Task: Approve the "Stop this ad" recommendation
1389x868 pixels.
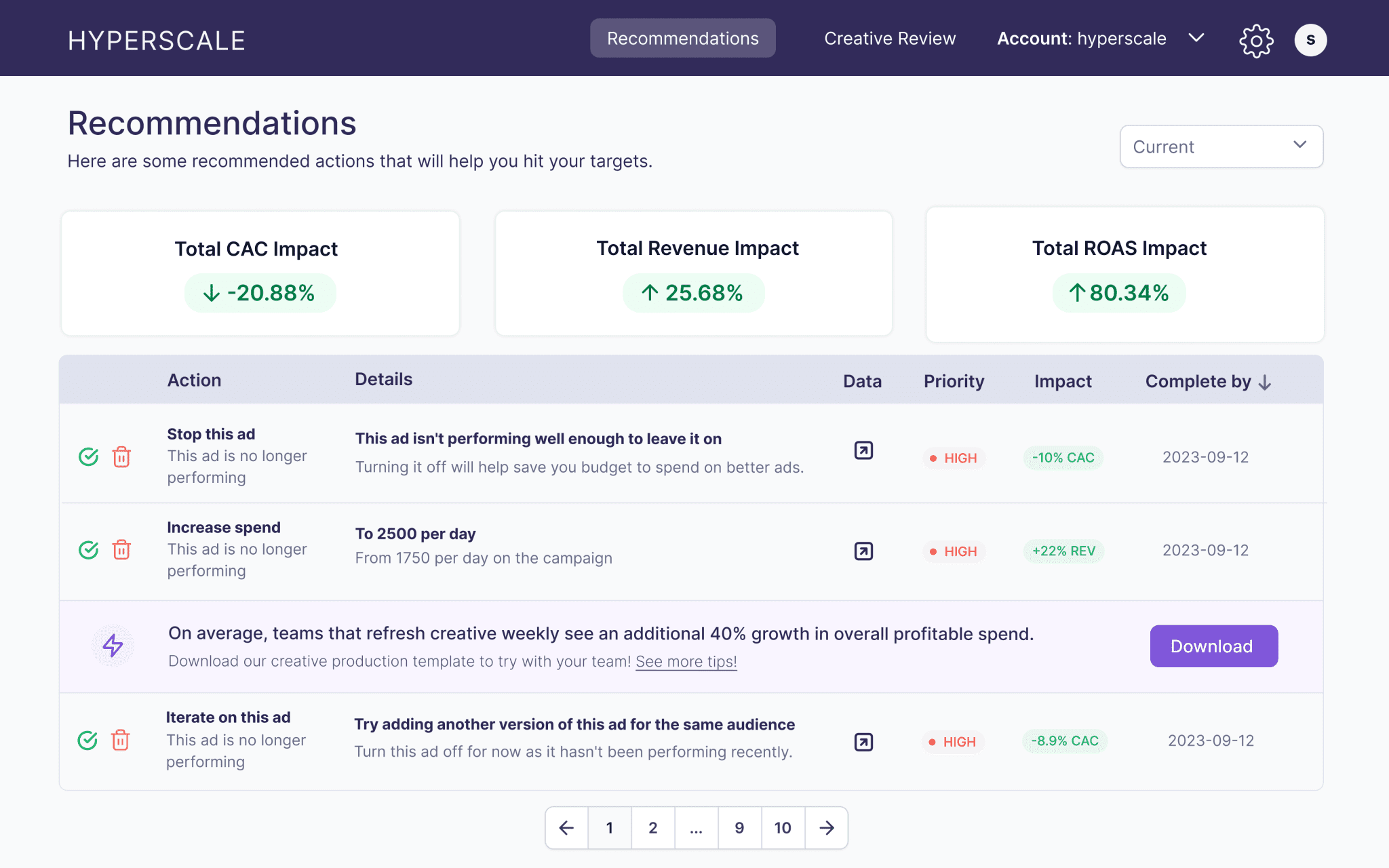Action: [x=88, y=457]
